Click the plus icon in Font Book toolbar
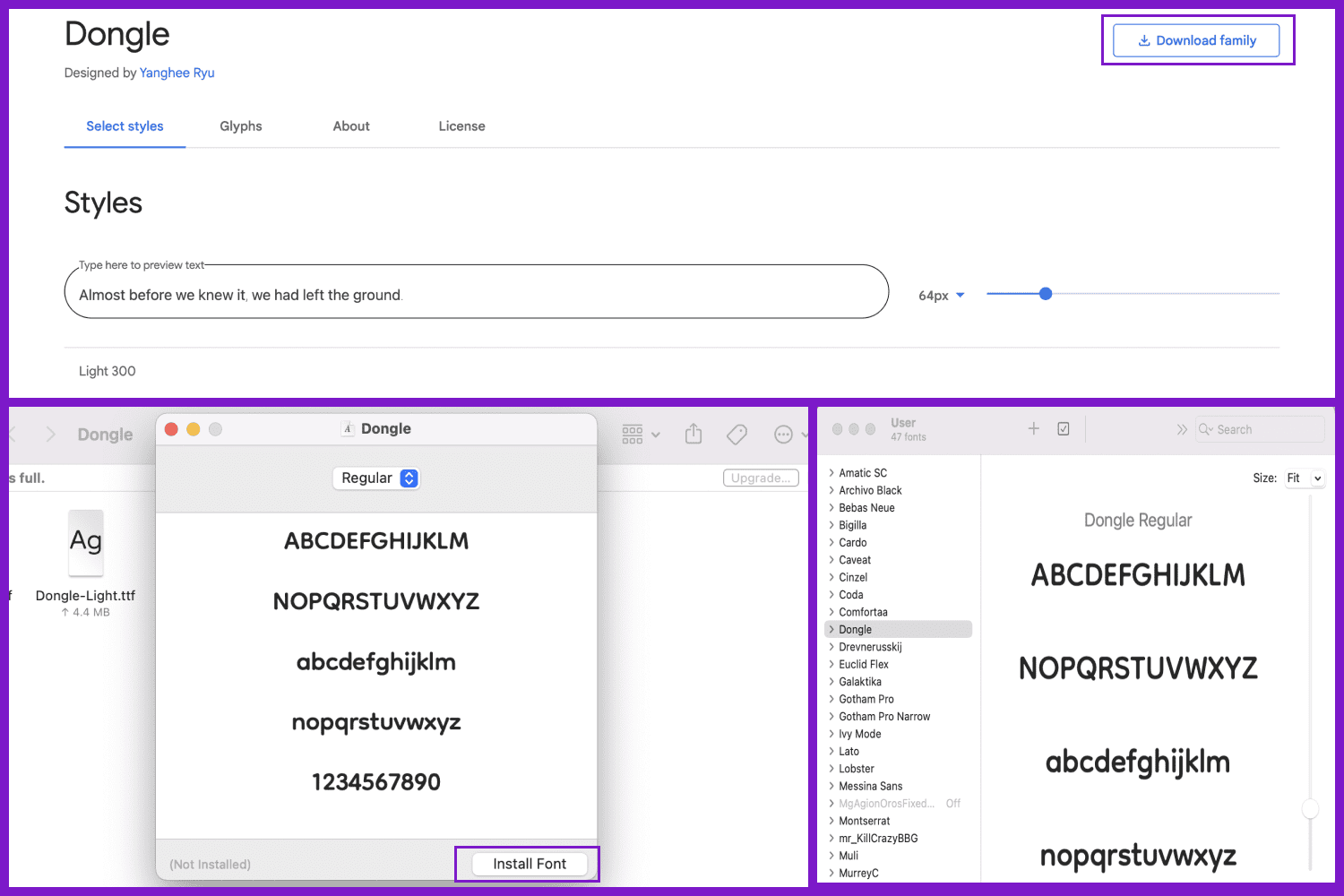Screen dimensions: 1344x896 (x=1033, y=429)
